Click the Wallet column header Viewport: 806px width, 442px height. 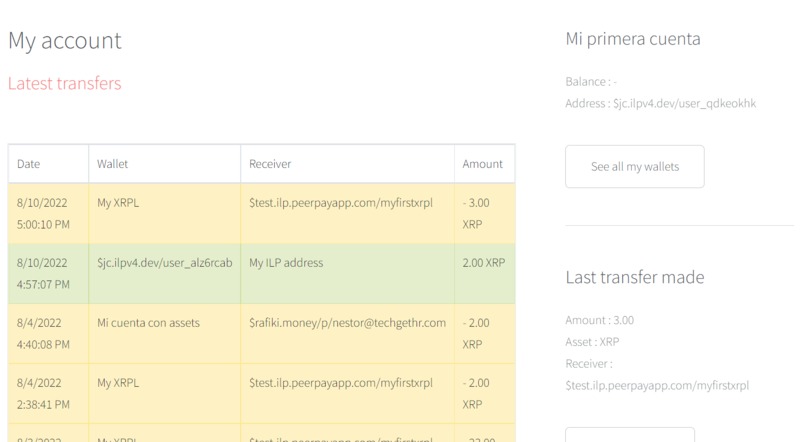[113, 164]
